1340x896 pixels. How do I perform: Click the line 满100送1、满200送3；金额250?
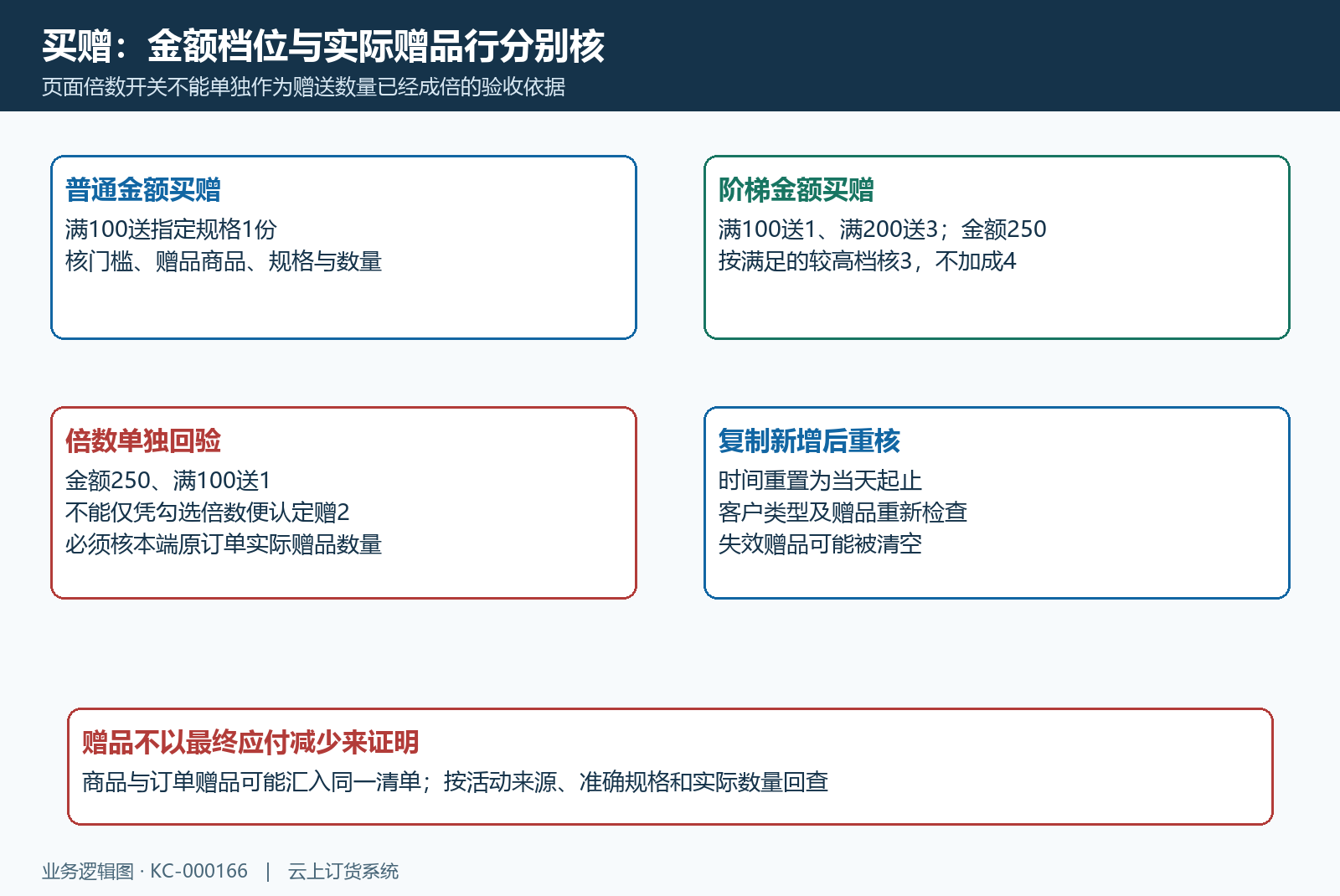pyautogui.click(x=883, y=229)
